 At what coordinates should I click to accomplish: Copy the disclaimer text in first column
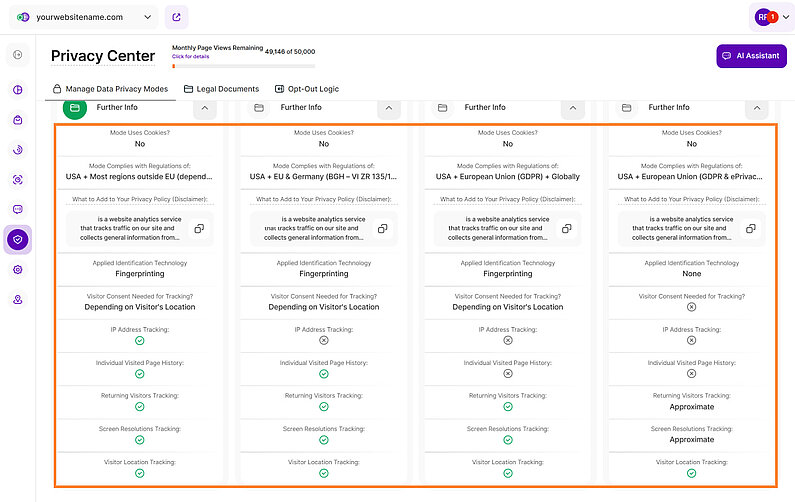click(199, 229)
